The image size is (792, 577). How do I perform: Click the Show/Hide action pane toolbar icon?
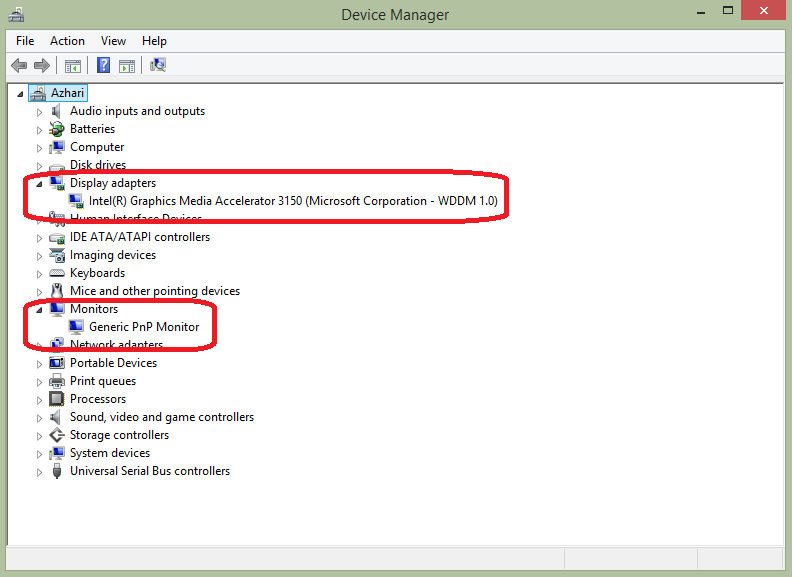pos(127,66)
